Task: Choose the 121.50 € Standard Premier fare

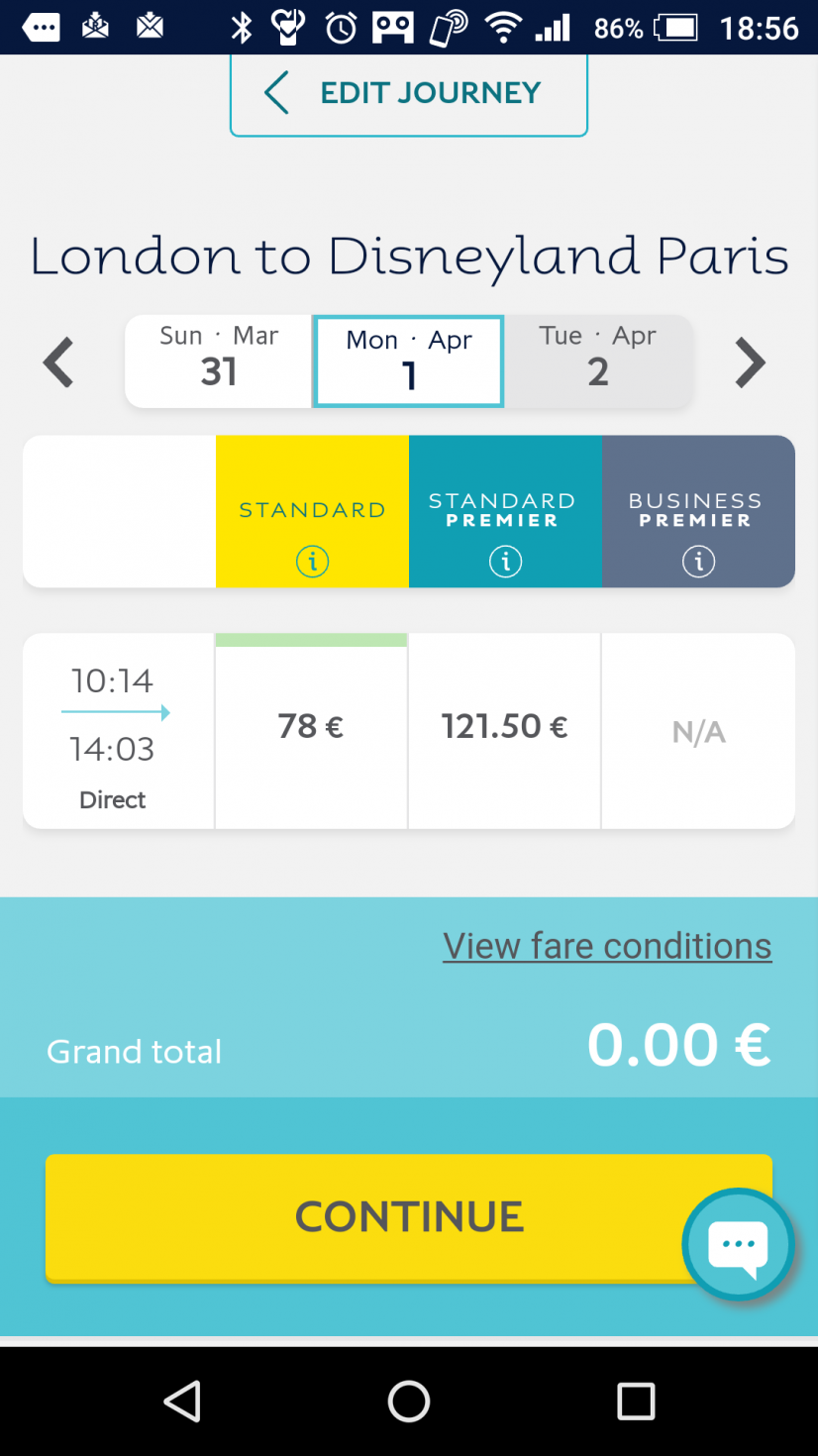Action: [504, 731]
